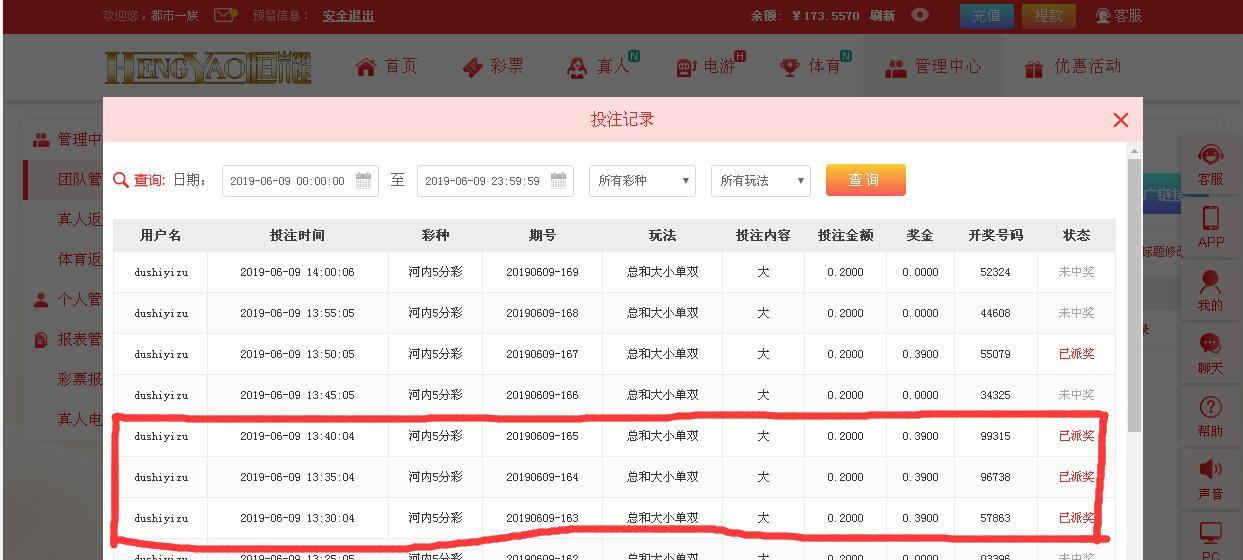Go to 首页 home menu
Viewport: 1243px width, 560px height.
point(386,67)
